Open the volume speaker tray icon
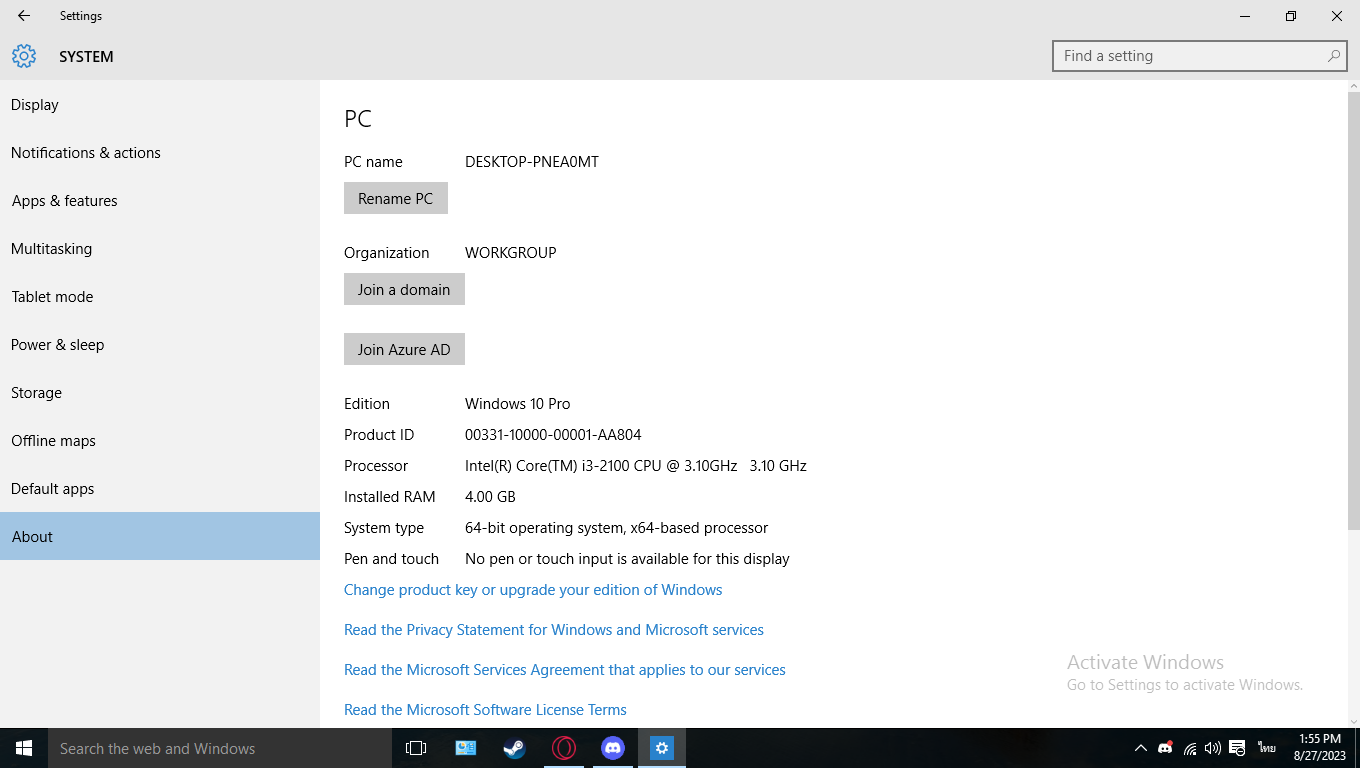Screen dimensions: 1360x768 (x=1213, y=748)
